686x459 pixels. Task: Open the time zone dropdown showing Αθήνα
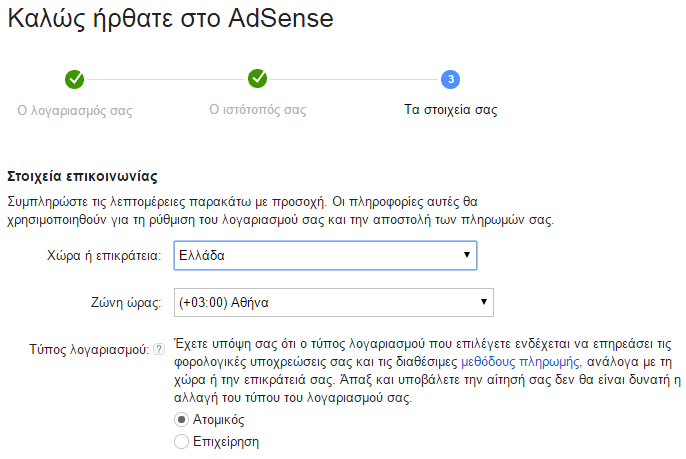[x=333, y=302]
